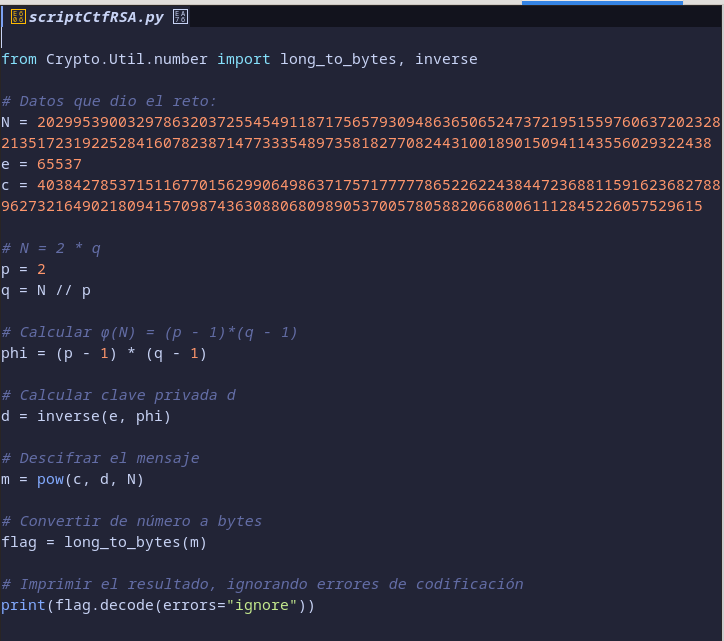Viewport: 724px width, 641px height.
Task: Click the 'c =' ciphertext assignment line
Action: (14, 185)
